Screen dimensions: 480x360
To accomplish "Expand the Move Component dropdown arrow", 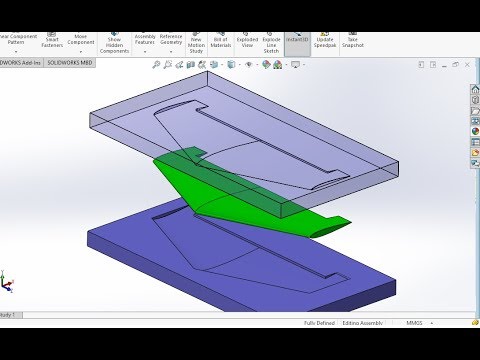I will pyautogui.click(x=81, y=52).
